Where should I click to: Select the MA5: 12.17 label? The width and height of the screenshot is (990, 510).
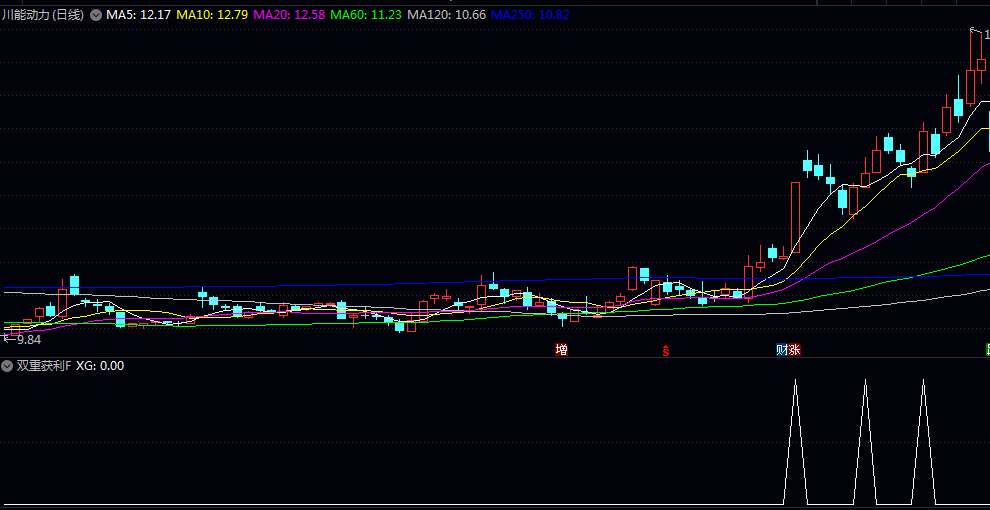click(138, 15)
